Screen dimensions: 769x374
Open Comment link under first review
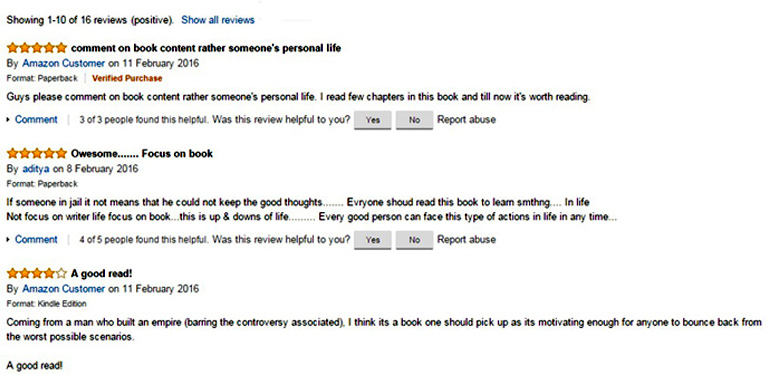click(36, 120)
